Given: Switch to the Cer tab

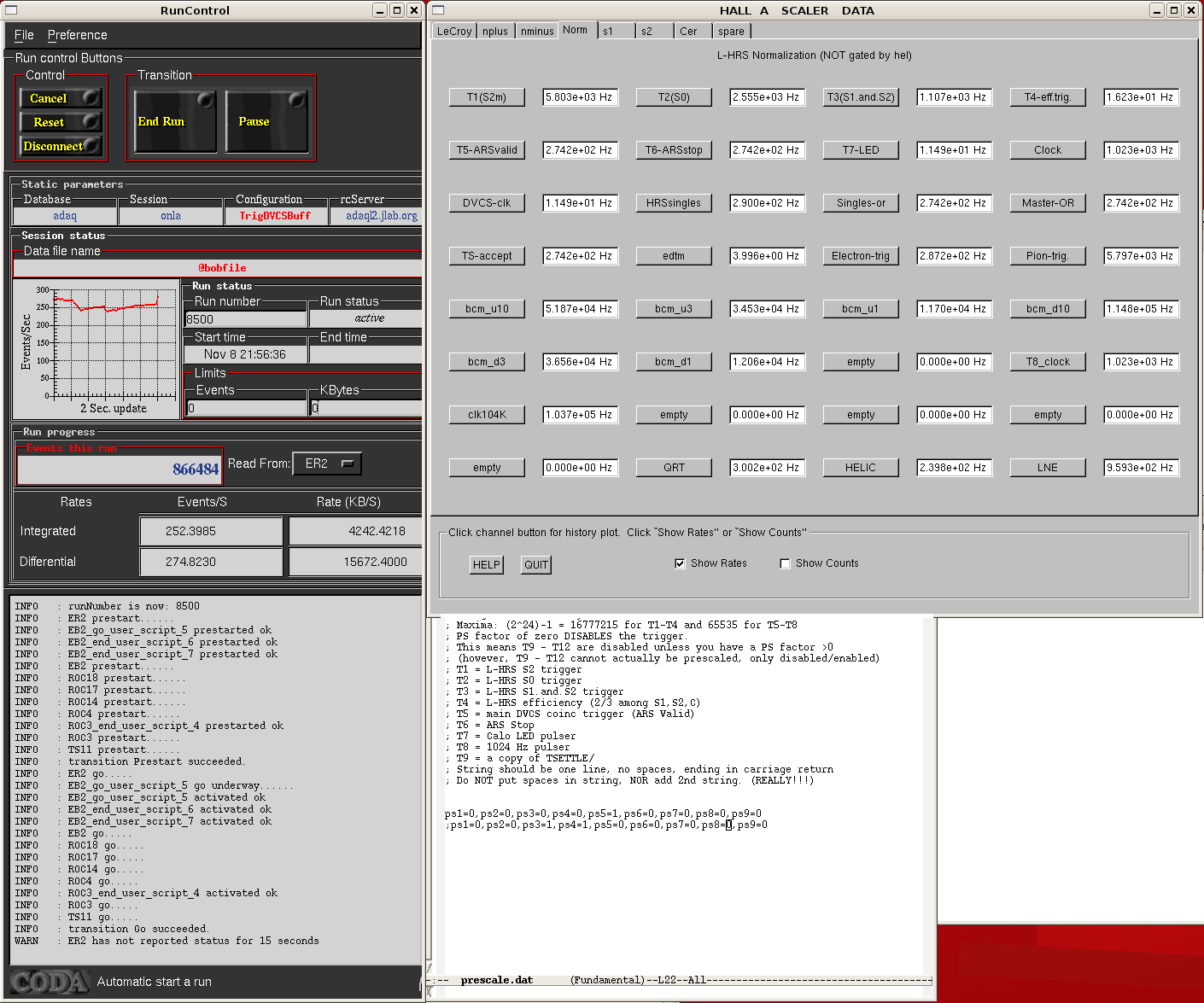Looking at the screenshot, I should coord(693,31).
